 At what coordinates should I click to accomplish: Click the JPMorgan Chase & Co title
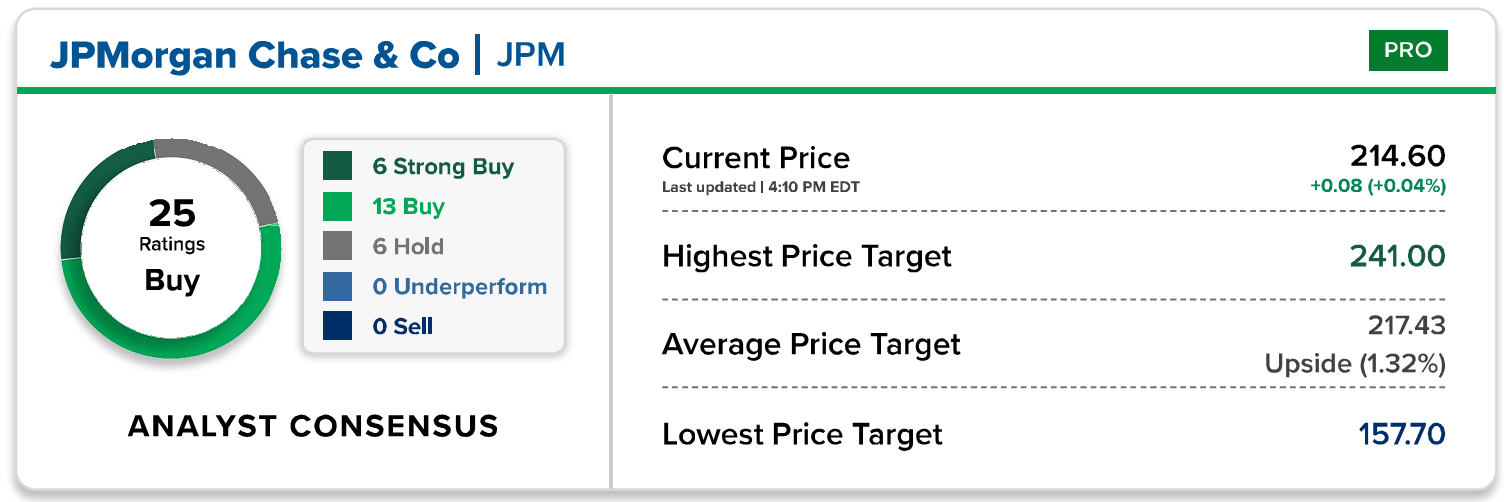click(x=254, y=54)
